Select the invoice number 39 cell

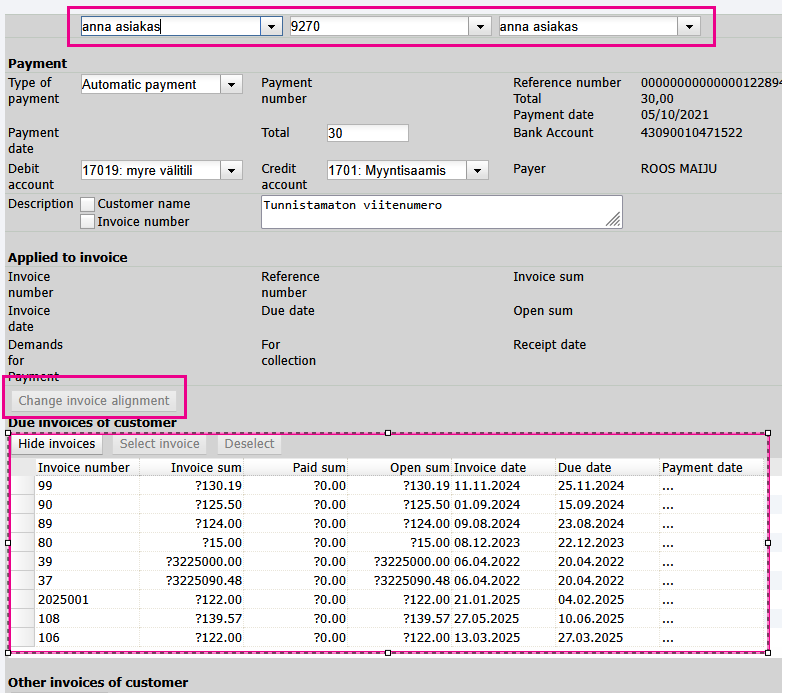(x=87, y=562)
